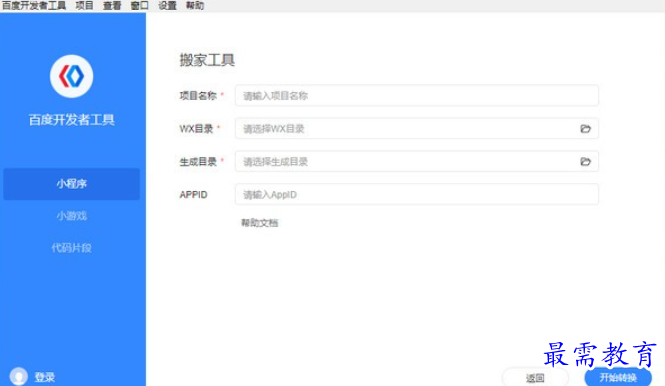Open the 帮助 menu
The width and height of the screenshot is (665, 386).
195,6
